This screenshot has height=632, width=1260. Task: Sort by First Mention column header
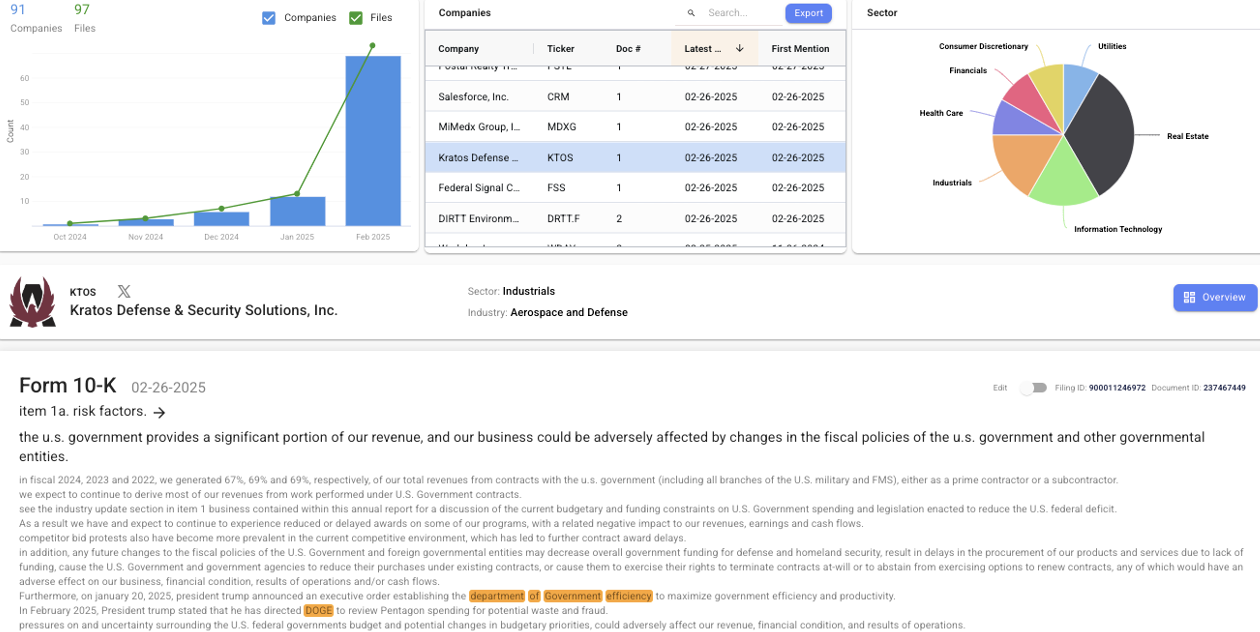click(800, 48)
